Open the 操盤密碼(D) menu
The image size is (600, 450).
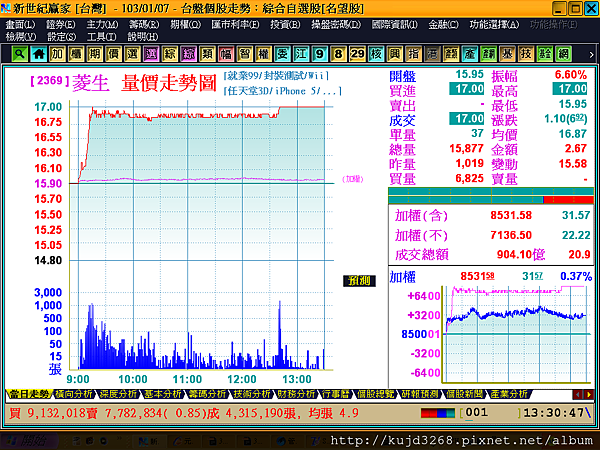pos(336,24)
